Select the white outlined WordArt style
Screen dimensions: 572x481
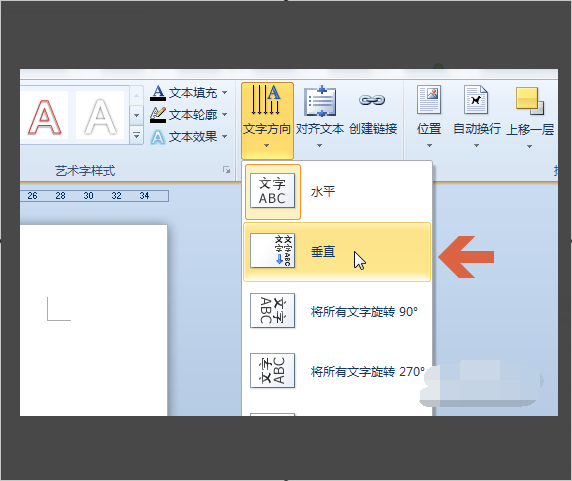pyautogui.click(x=100, y=115)
